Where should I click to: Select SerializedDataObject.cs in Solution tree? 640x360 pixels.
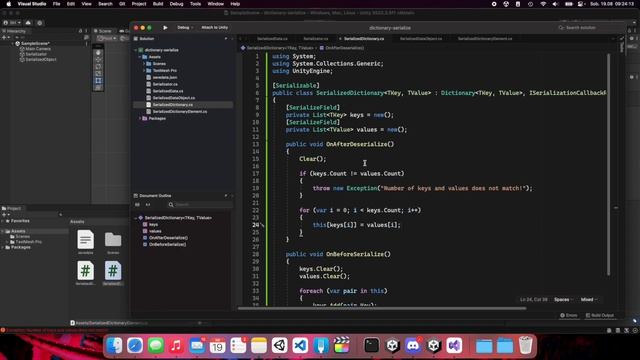[173, 98]
